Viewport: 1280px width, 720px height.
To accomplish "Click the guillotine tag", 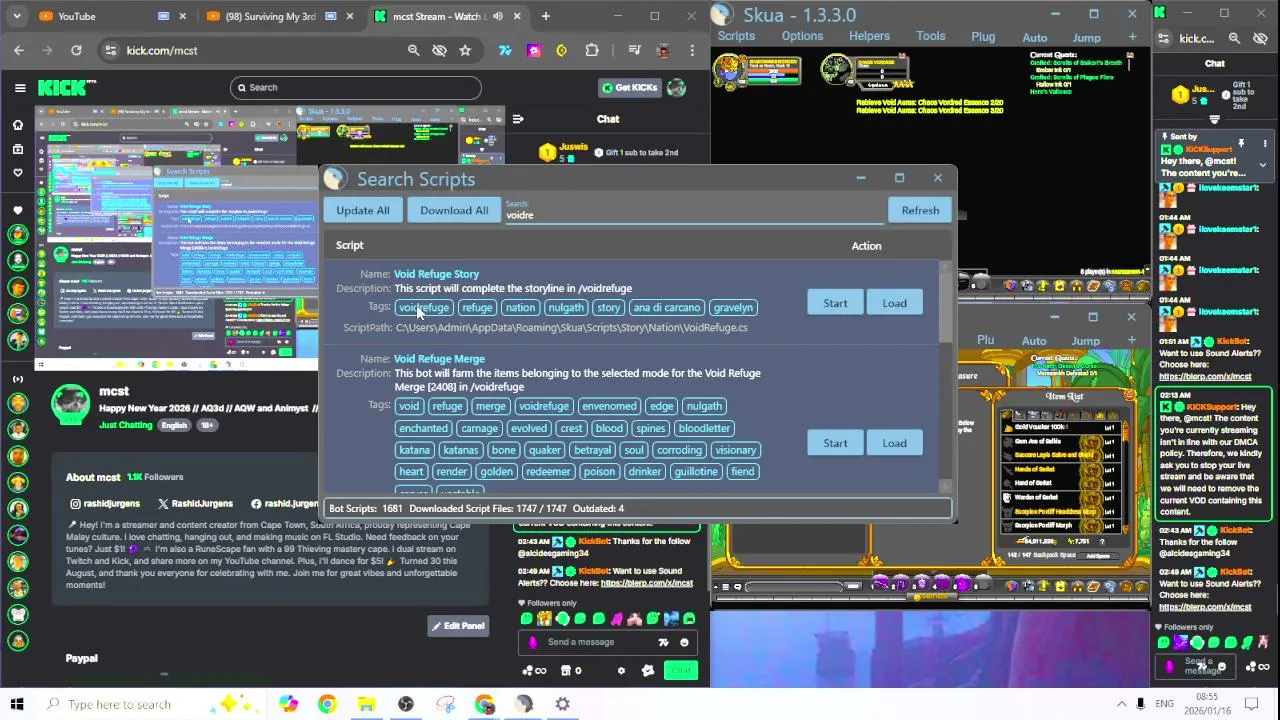I will (696, 472).
